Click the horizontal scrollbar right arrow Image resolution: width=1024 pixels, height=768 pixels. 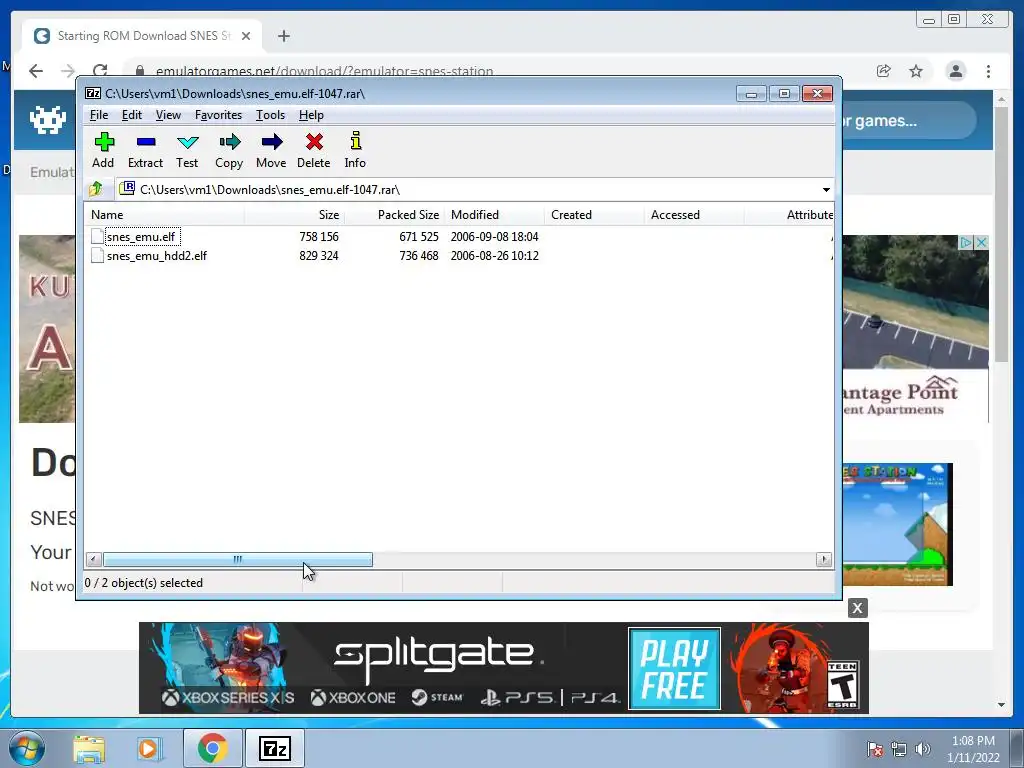pos(824,559)
